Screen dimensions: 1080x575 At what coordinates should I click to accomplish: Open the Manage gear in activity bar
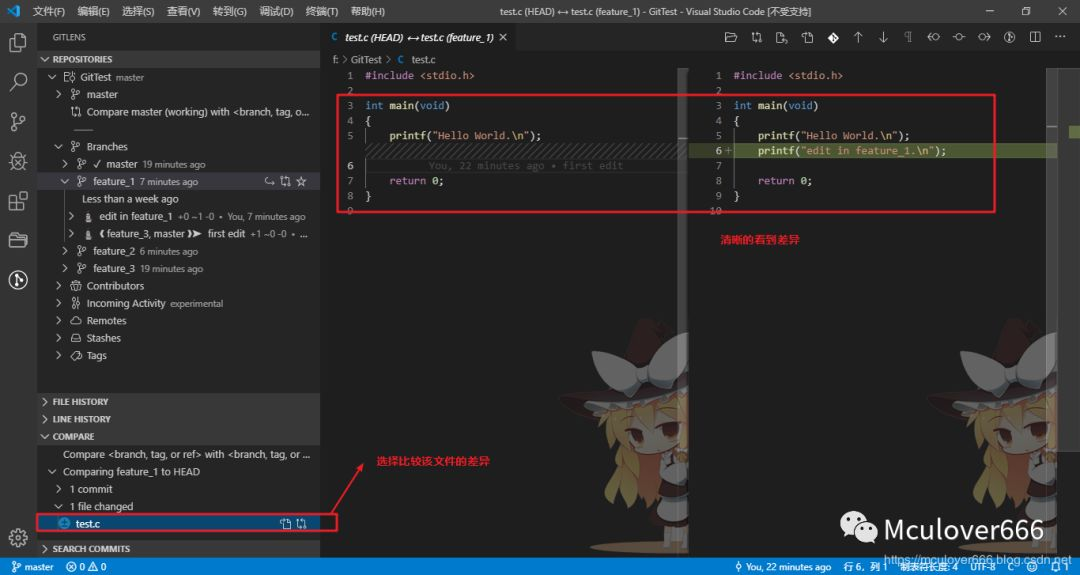click(x=18, y=537)
